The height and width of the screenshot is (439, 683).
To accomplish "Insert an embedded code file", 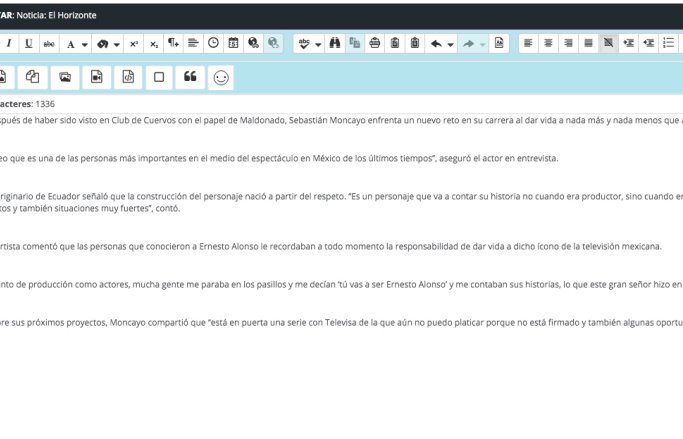I will [128, 77].
